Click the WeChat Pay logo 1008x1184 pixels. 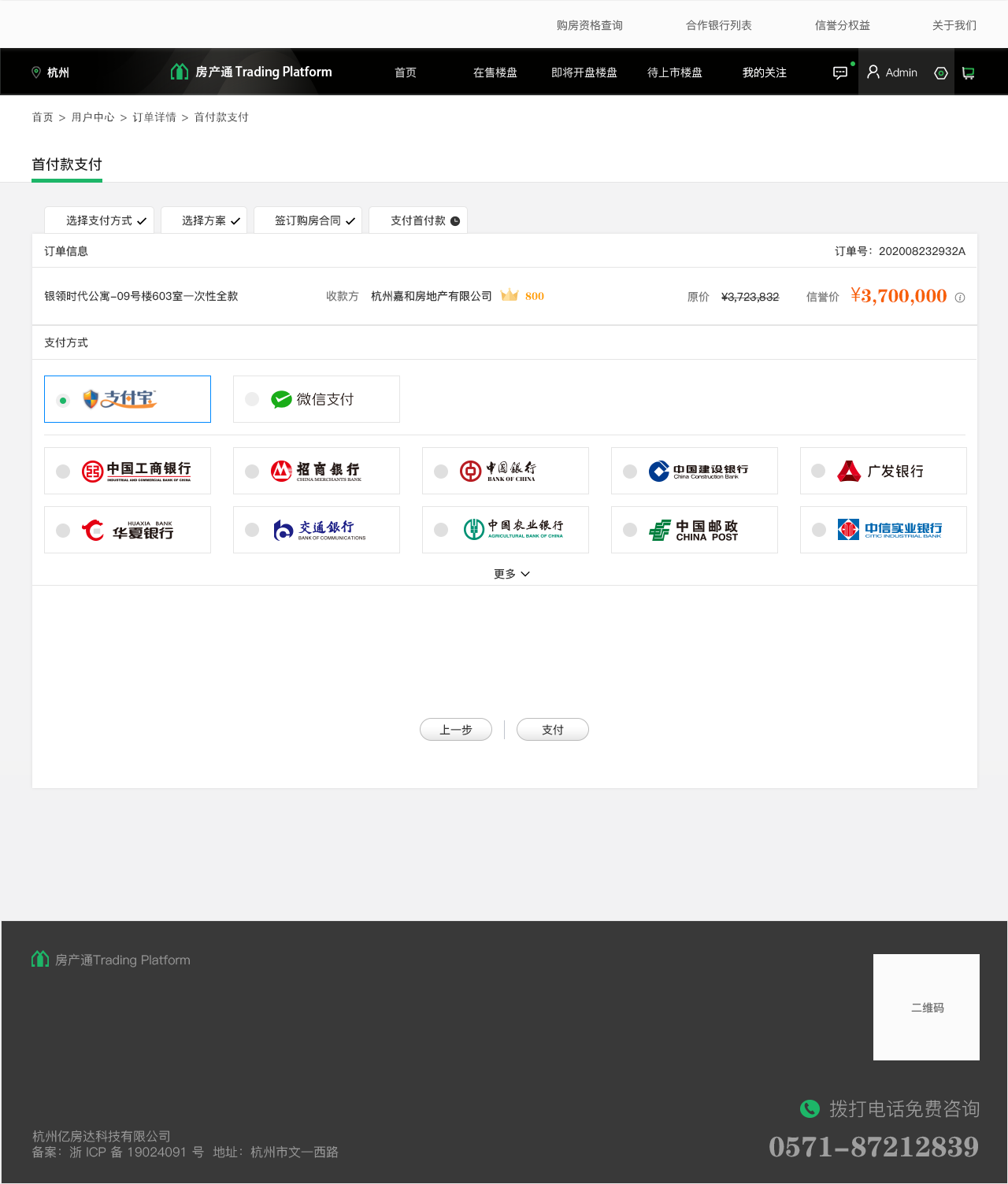point(313,399)
